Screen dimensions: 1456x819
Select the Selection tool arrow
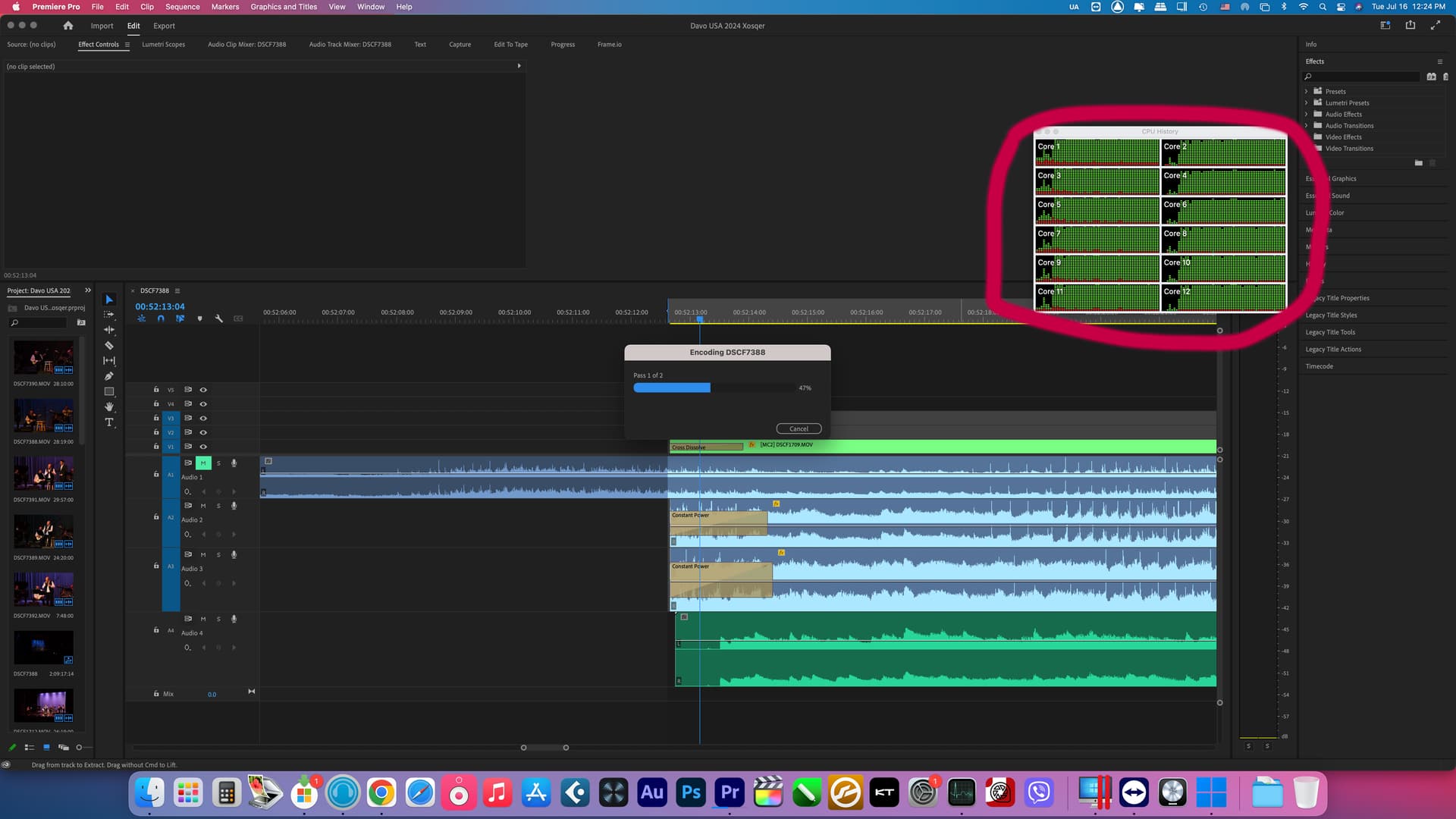[x=109, y=300]
